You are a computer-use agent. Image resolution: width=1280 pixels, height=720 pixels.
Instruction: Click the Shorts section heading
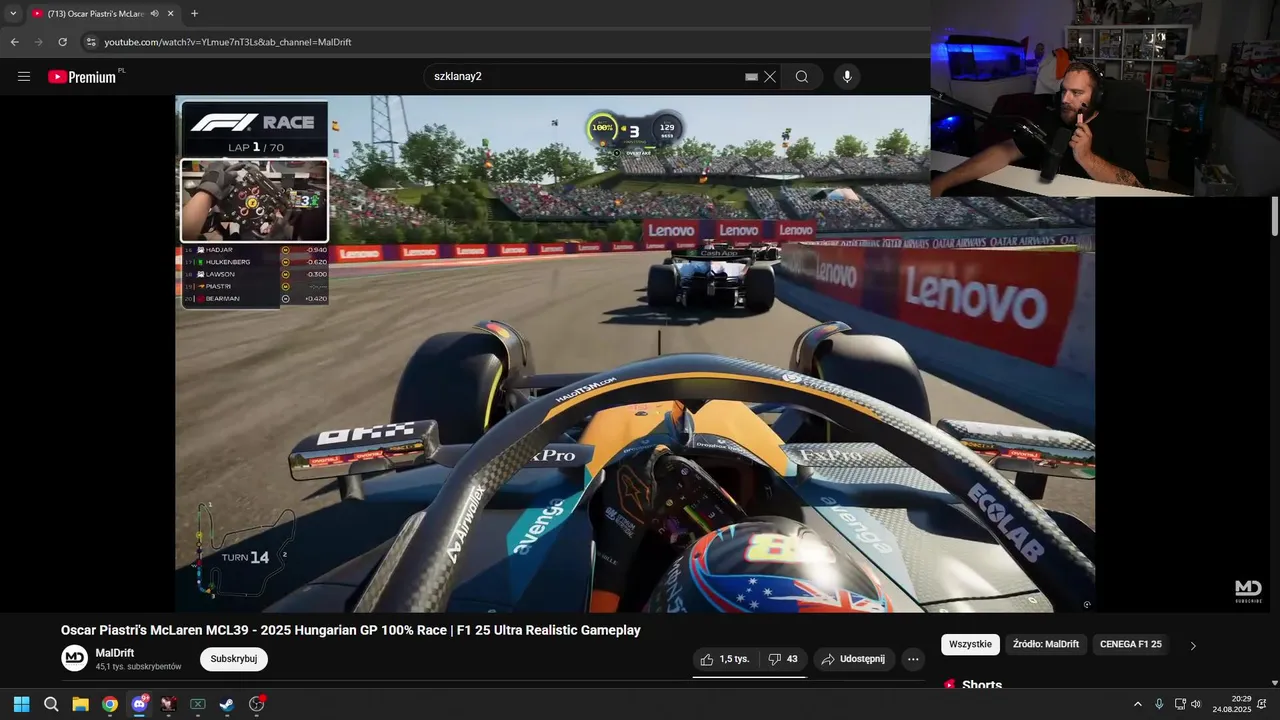pos(981,685)
